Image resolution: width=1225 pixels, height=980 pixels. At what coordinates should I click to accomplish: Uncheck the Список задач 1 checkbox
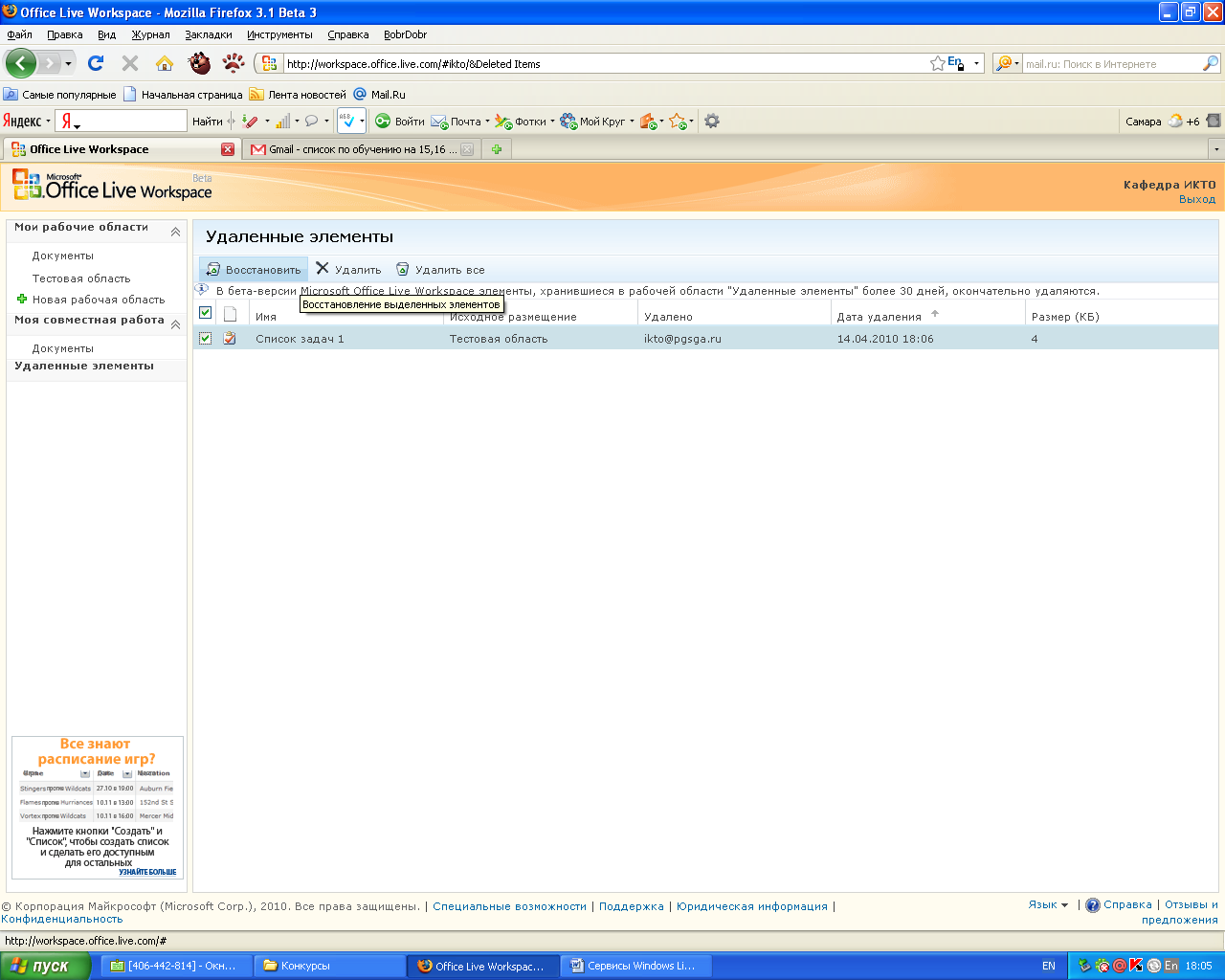[x=205, y=338]
